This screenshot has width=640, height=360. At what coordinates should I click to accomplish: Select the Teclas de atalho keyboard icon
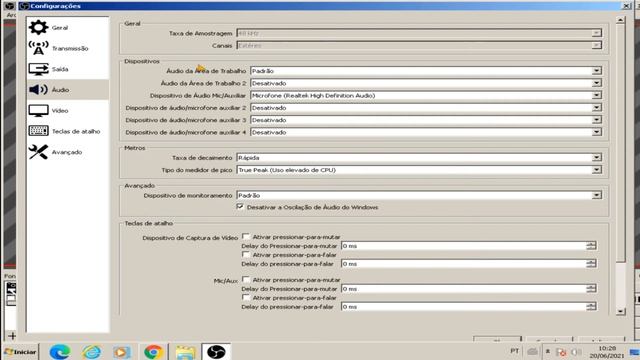click(38, 131)
